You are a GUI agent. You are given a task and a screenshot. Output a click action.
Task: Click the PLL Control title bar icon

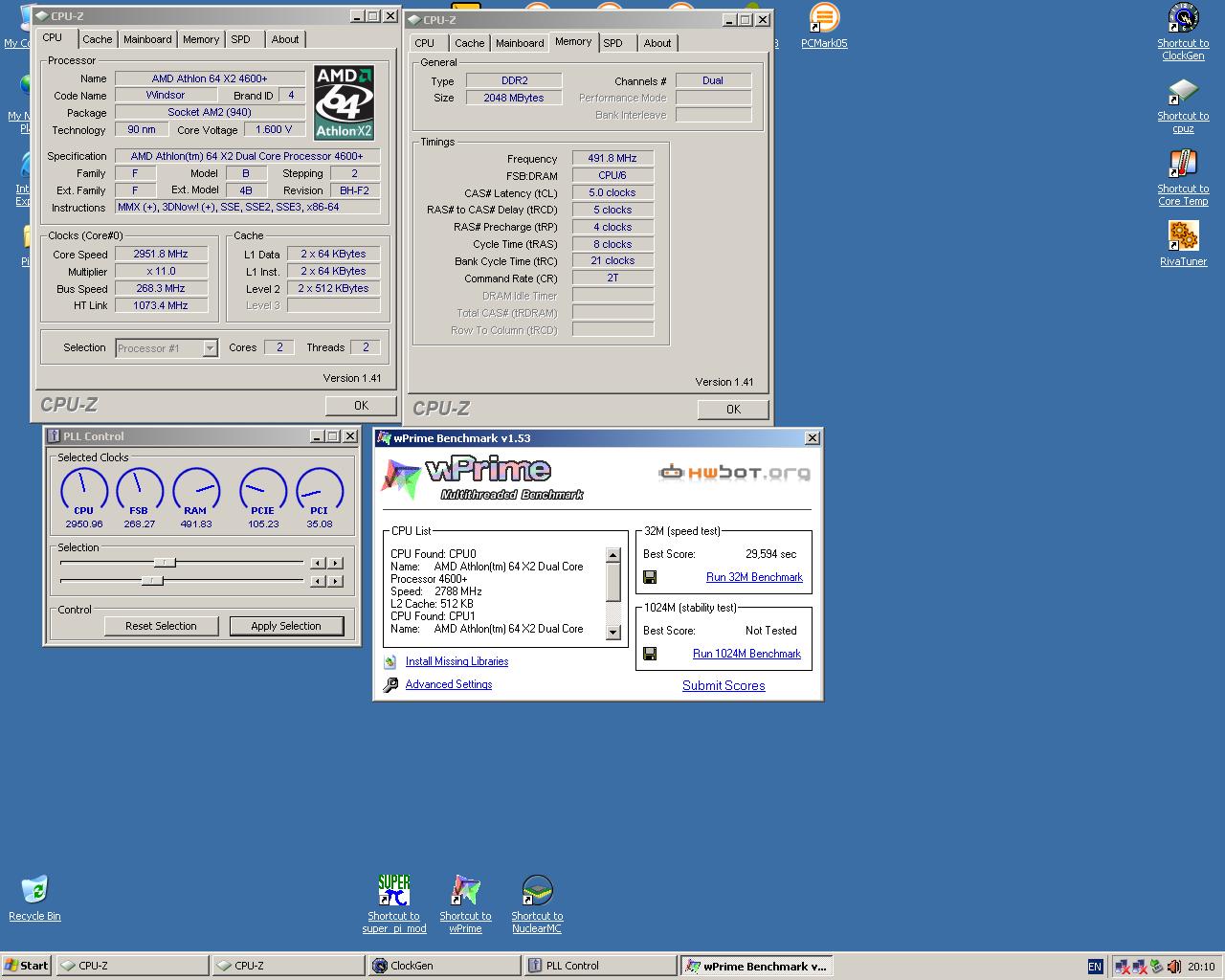pyautogui.click(x=55, y=436)
